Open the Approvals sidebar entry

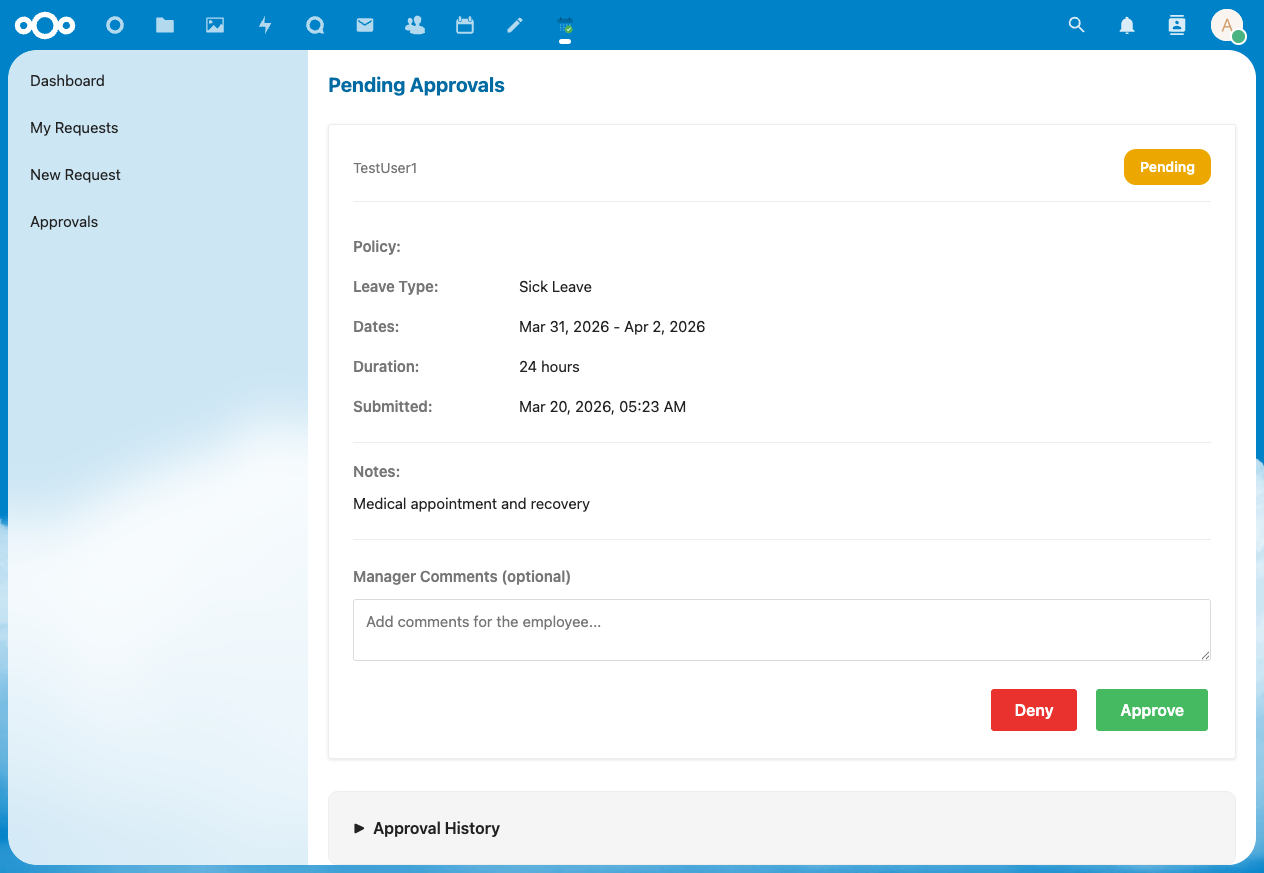(x=63, y=221)
